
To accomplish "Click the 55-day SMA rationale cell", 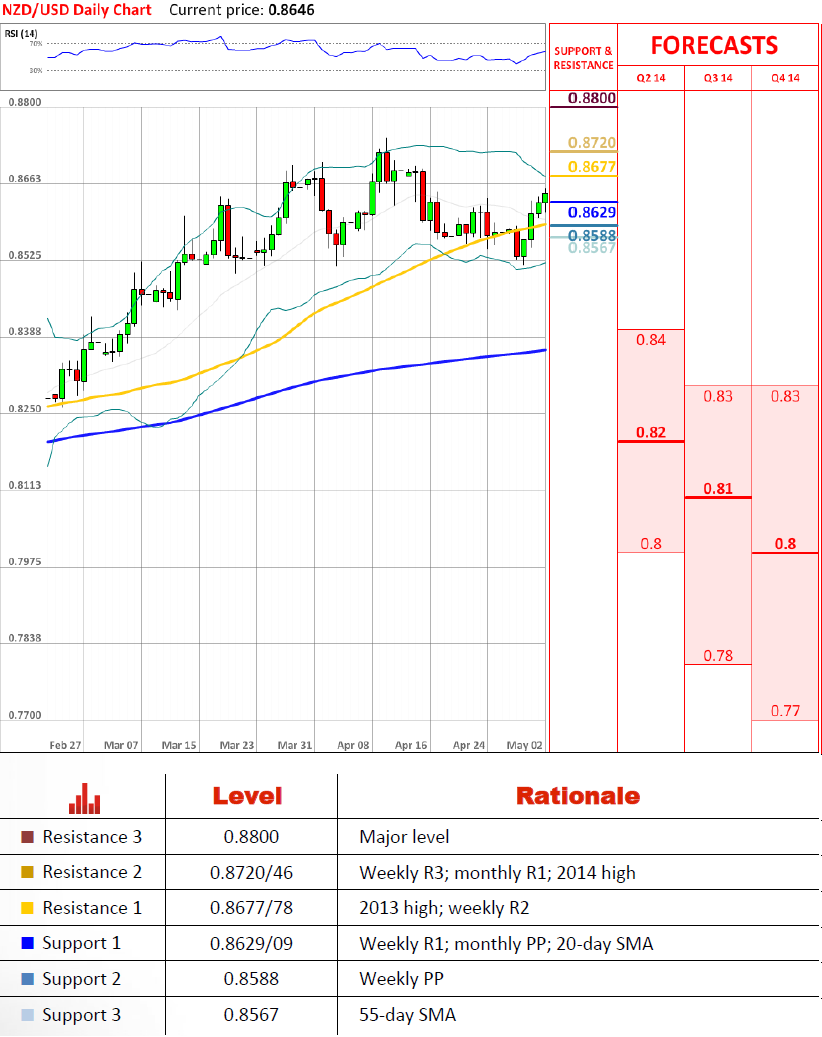I will (x=407, y=1015).
